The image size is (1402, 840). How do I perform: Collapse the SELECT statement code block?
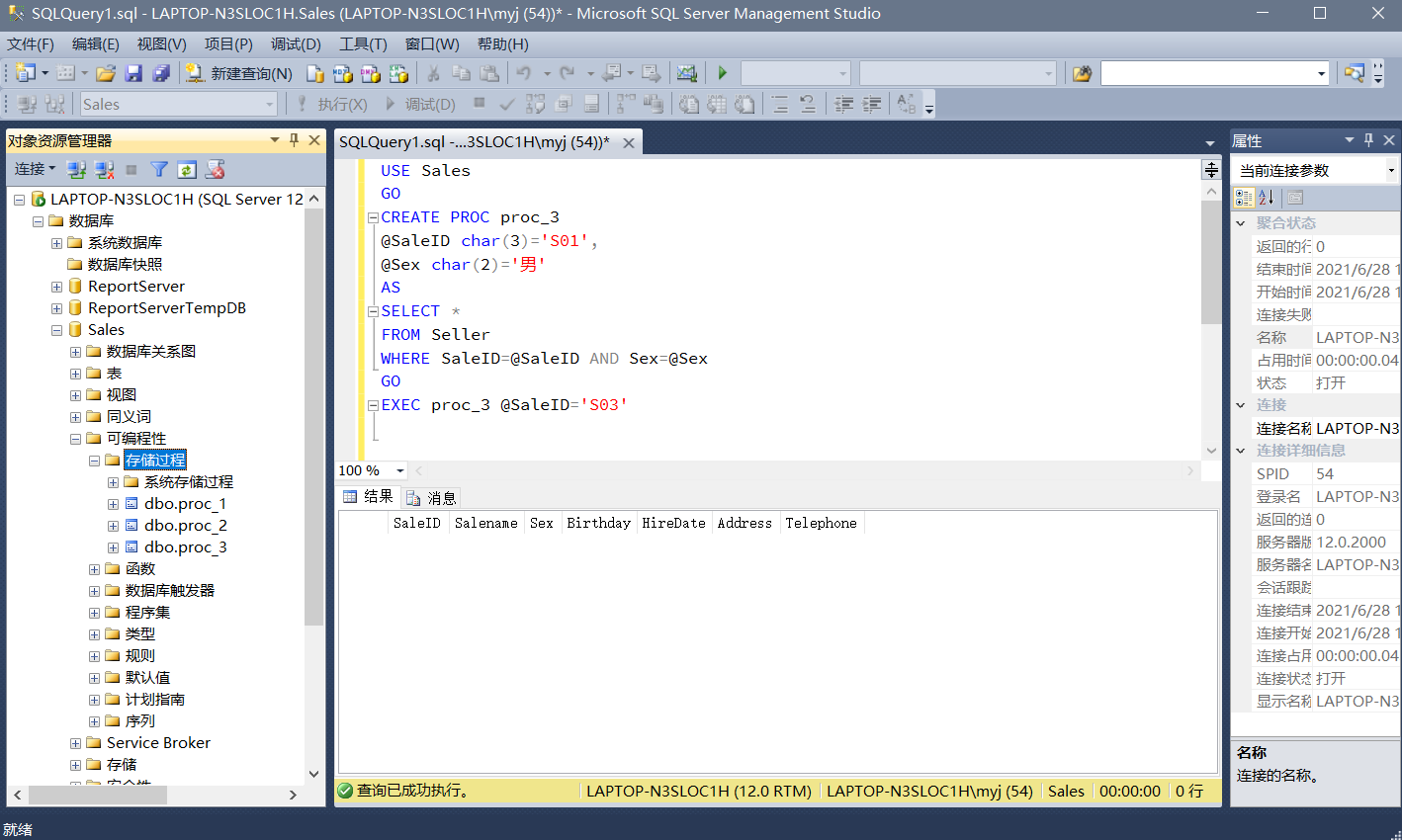[373, 311]
